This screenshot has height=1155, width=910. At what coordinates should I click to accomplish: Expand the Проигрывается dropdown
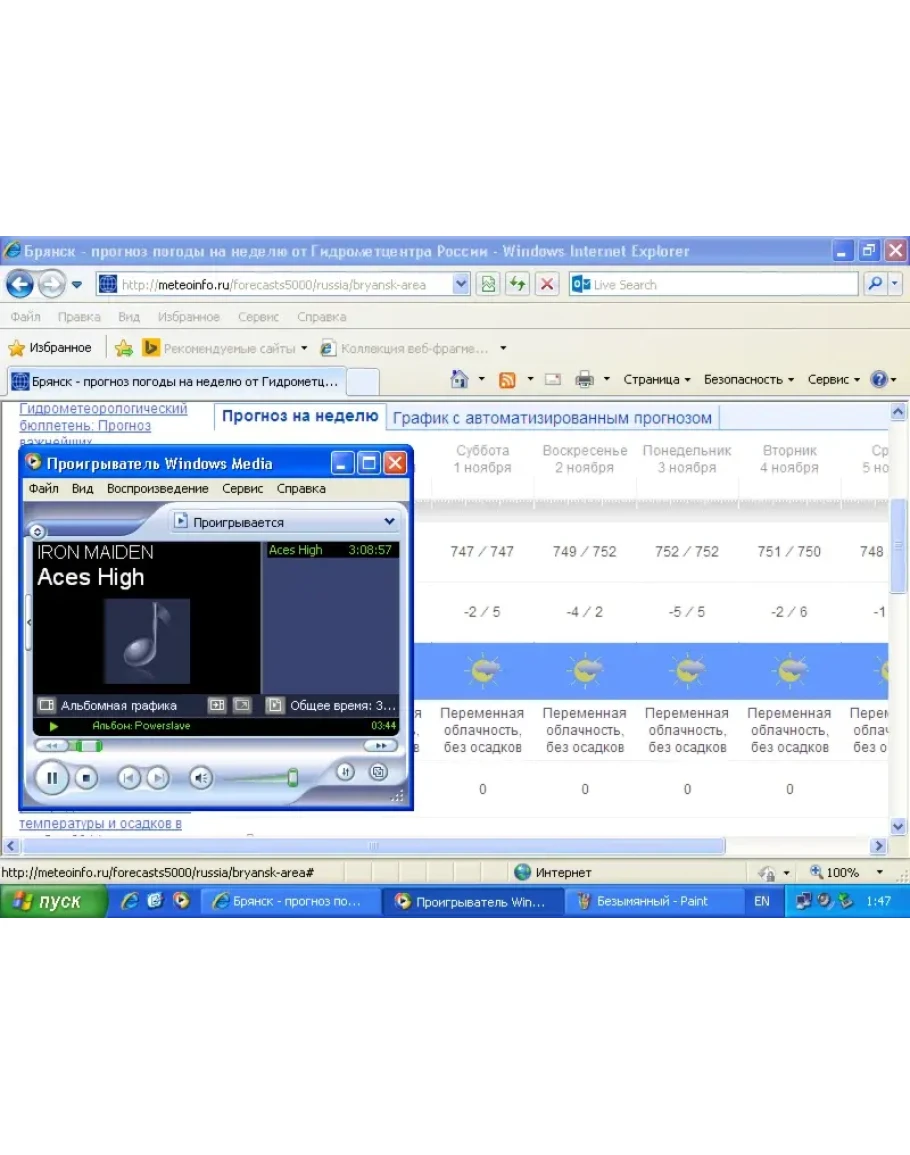point(389,521)
